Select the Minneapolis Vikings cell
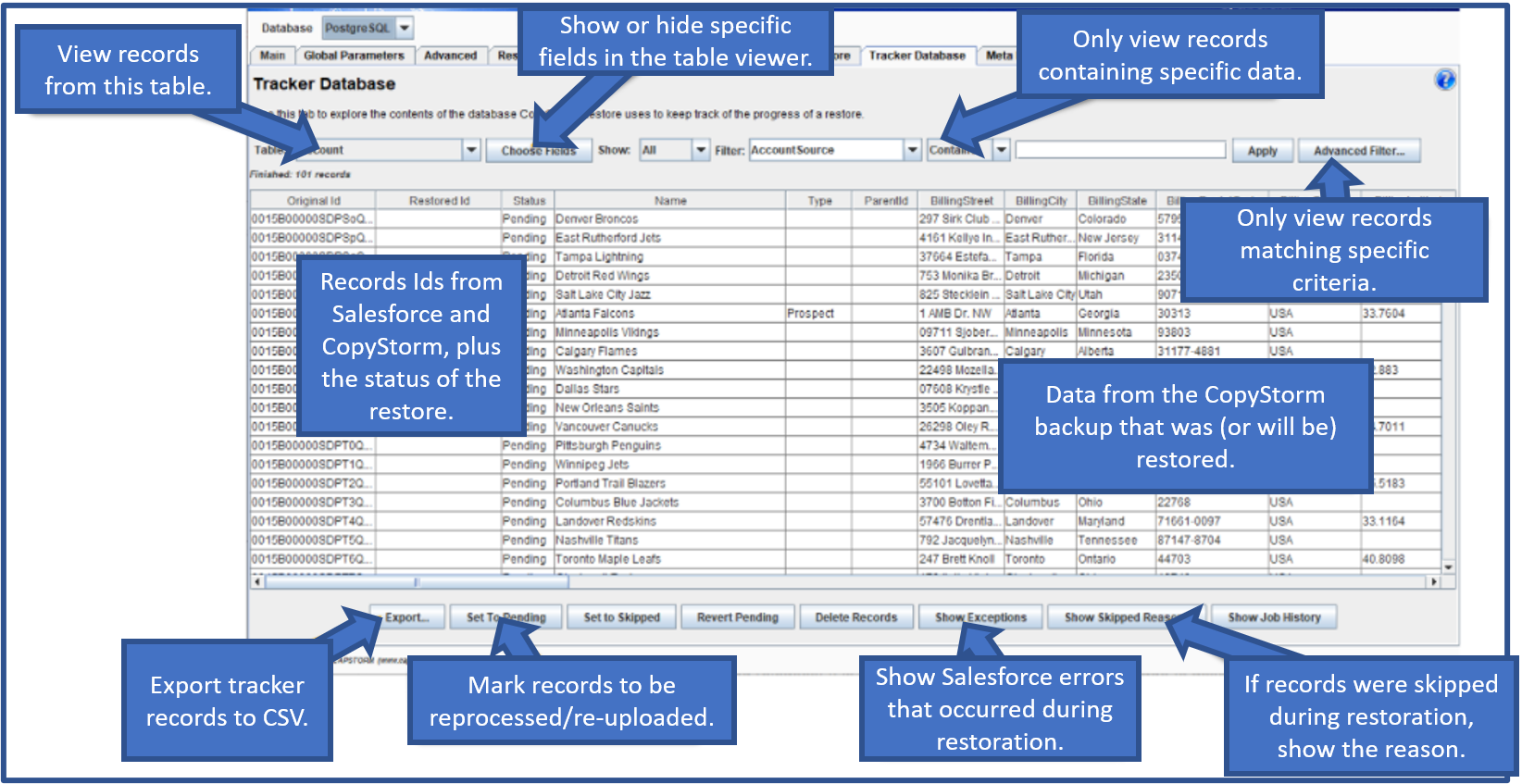The image size is (1522, 784). coord(670,332)
